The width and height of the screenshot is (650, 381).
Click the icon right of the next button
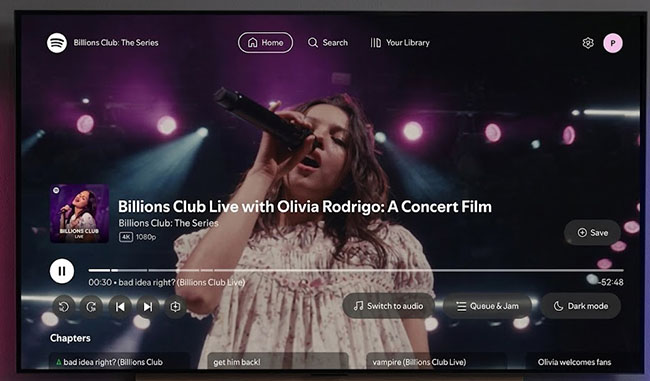pyautogui.click(x=175, y=307)
